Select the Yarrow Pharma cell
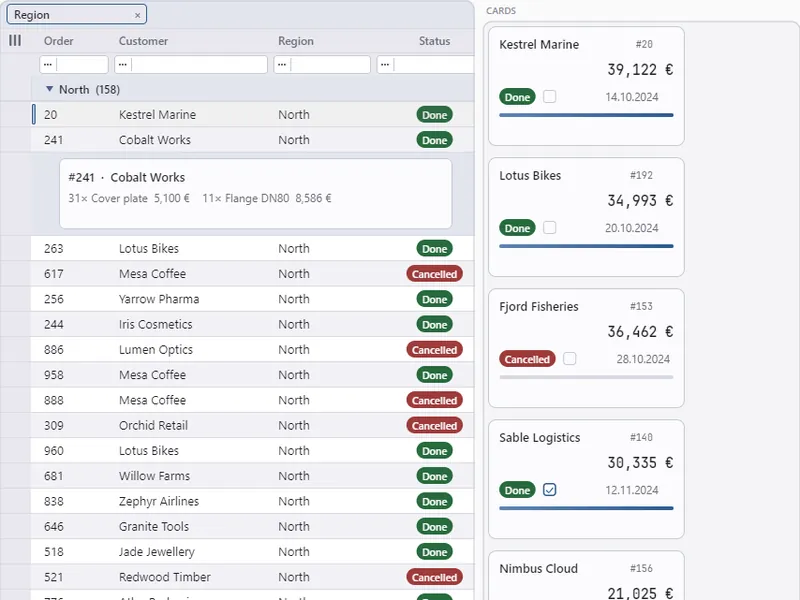This screenshot has height=600, width=800. coord(159,299)
